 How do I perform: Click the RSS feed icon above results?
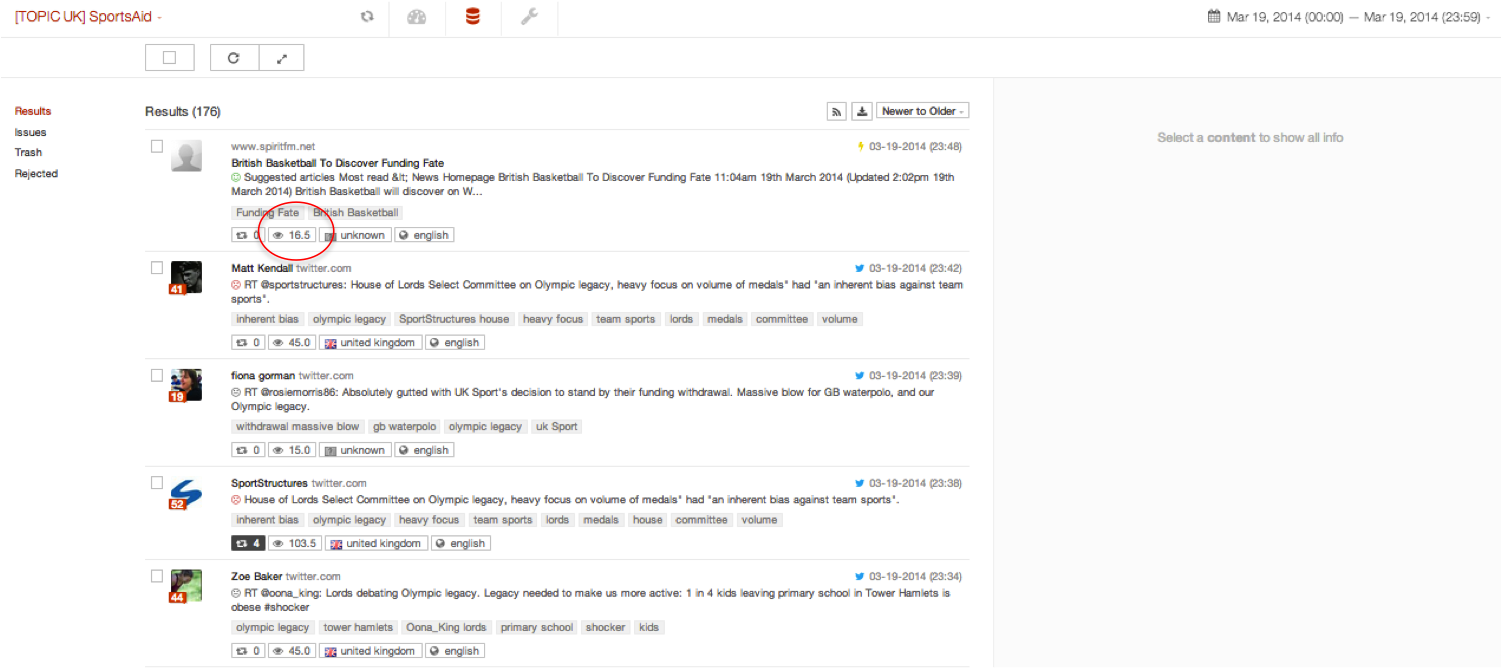click(x=836, y=111)
